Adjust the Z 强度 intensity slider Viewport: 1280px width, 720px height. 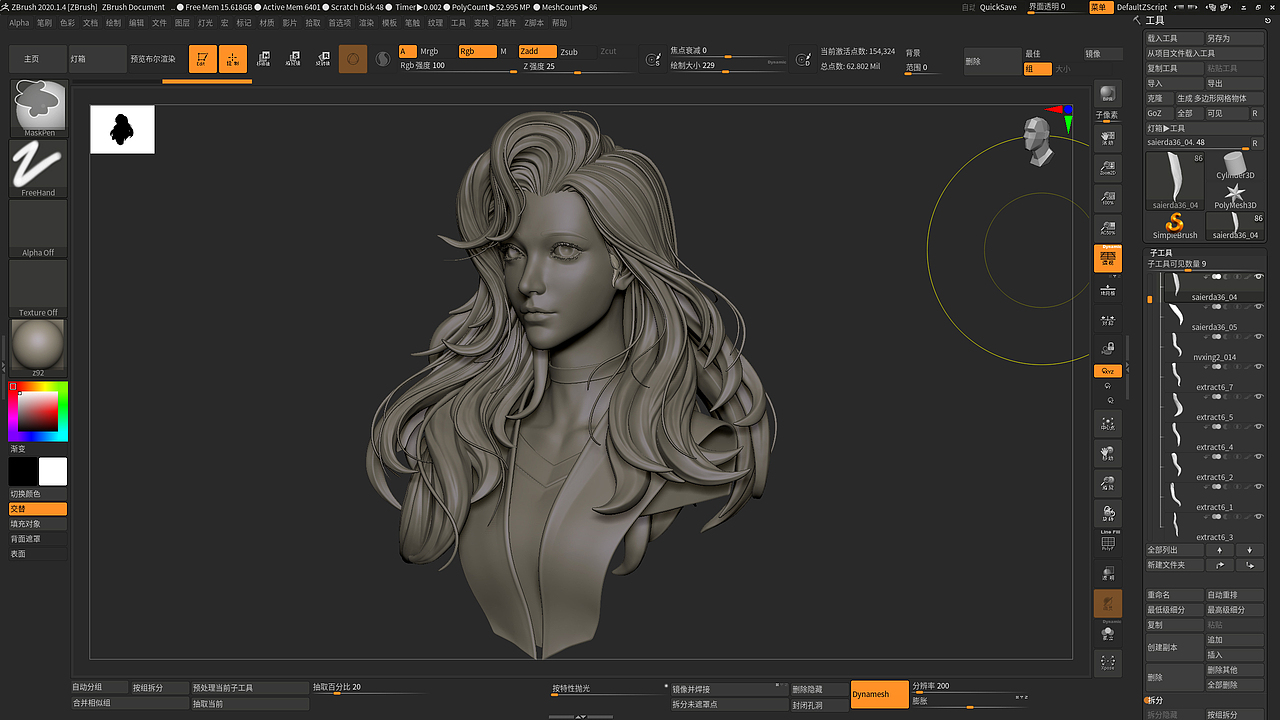coord(577,67)
